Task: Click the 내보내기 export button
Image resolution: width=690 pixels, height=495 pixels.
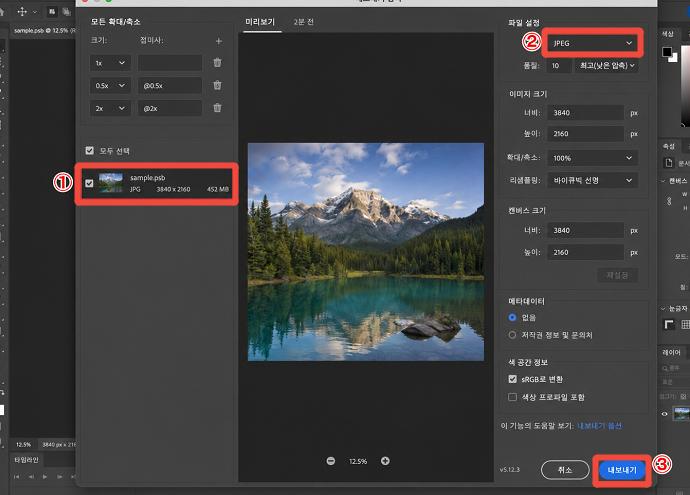Action: tap(622, 470)
